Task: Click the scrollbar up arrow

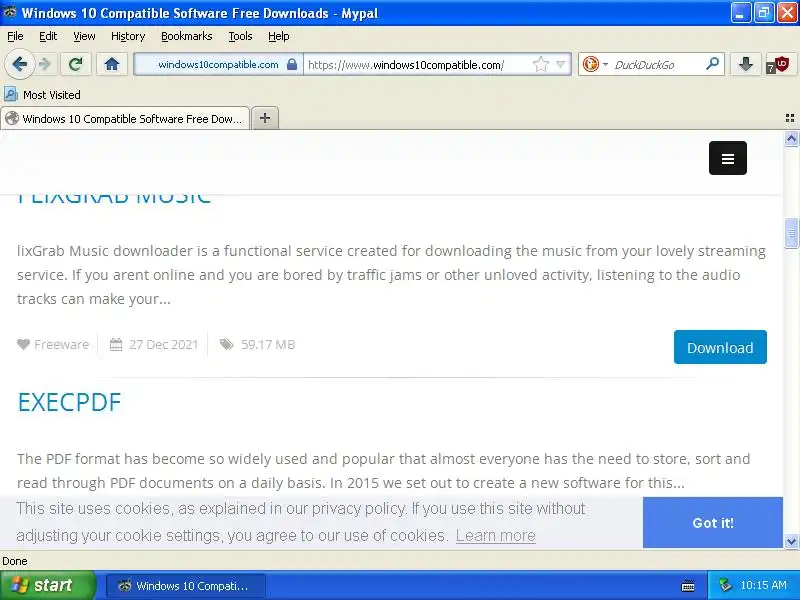Action: 791,138
